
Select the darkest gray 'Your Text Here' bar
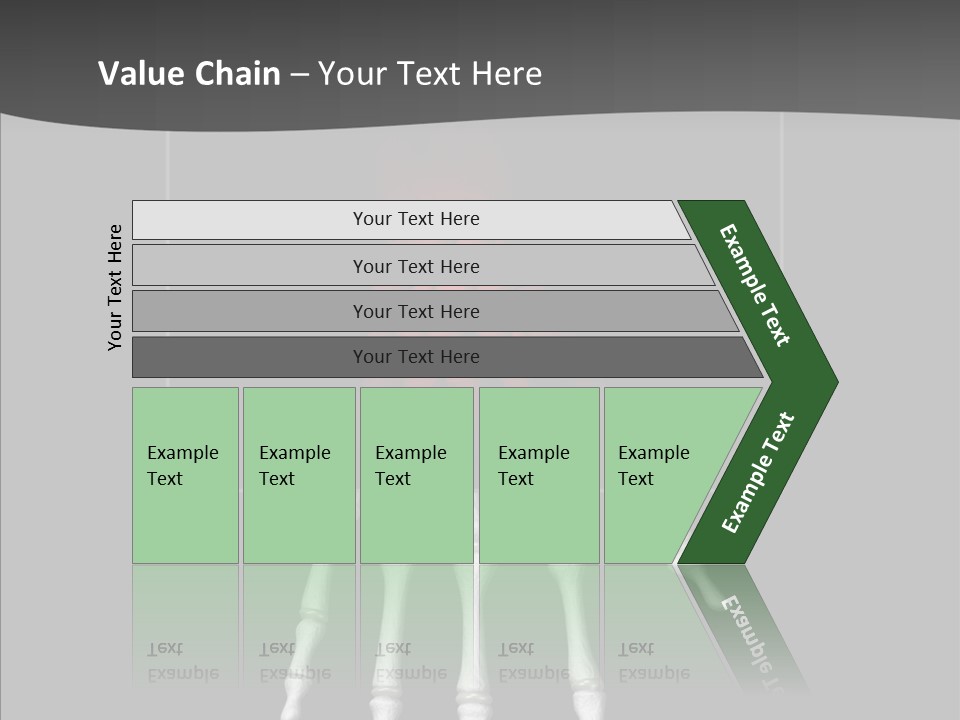coord(415,357)
